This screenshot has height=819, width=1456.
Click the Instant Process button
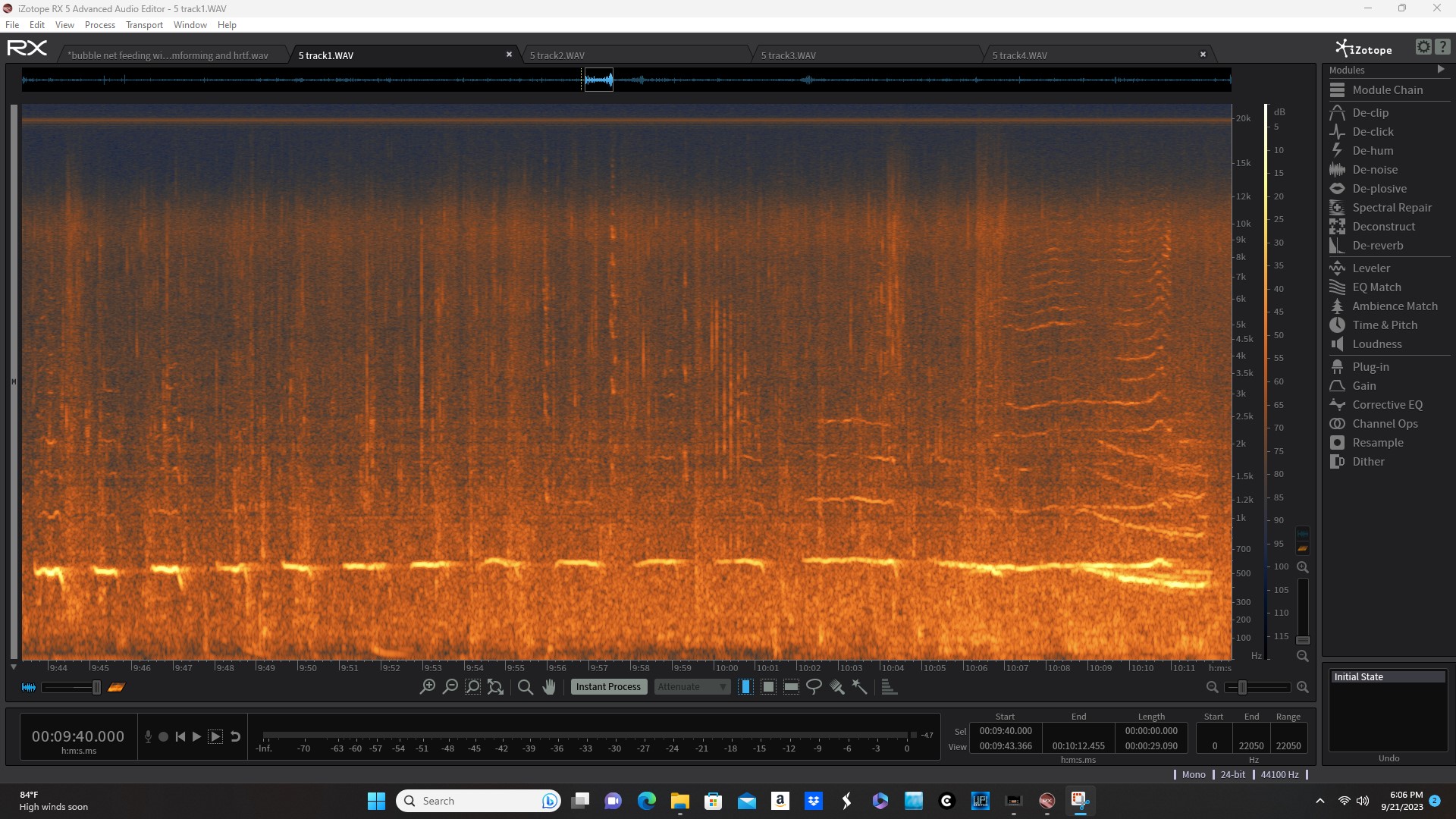(x=608, y=687)
